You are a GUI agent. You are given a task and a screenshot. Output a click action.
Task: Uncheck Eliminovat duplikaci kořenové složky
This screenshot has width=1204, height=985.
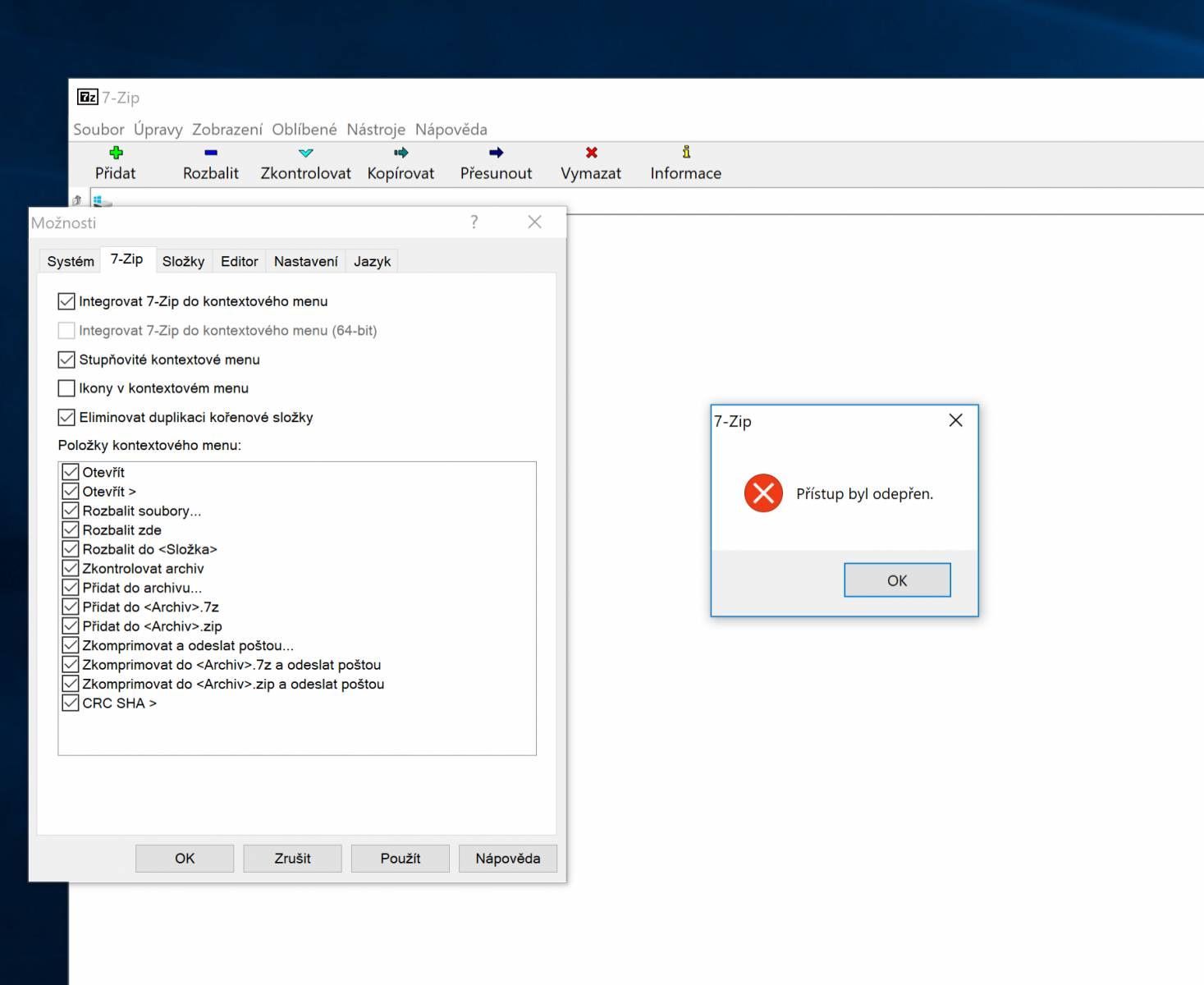click(66, 417)
